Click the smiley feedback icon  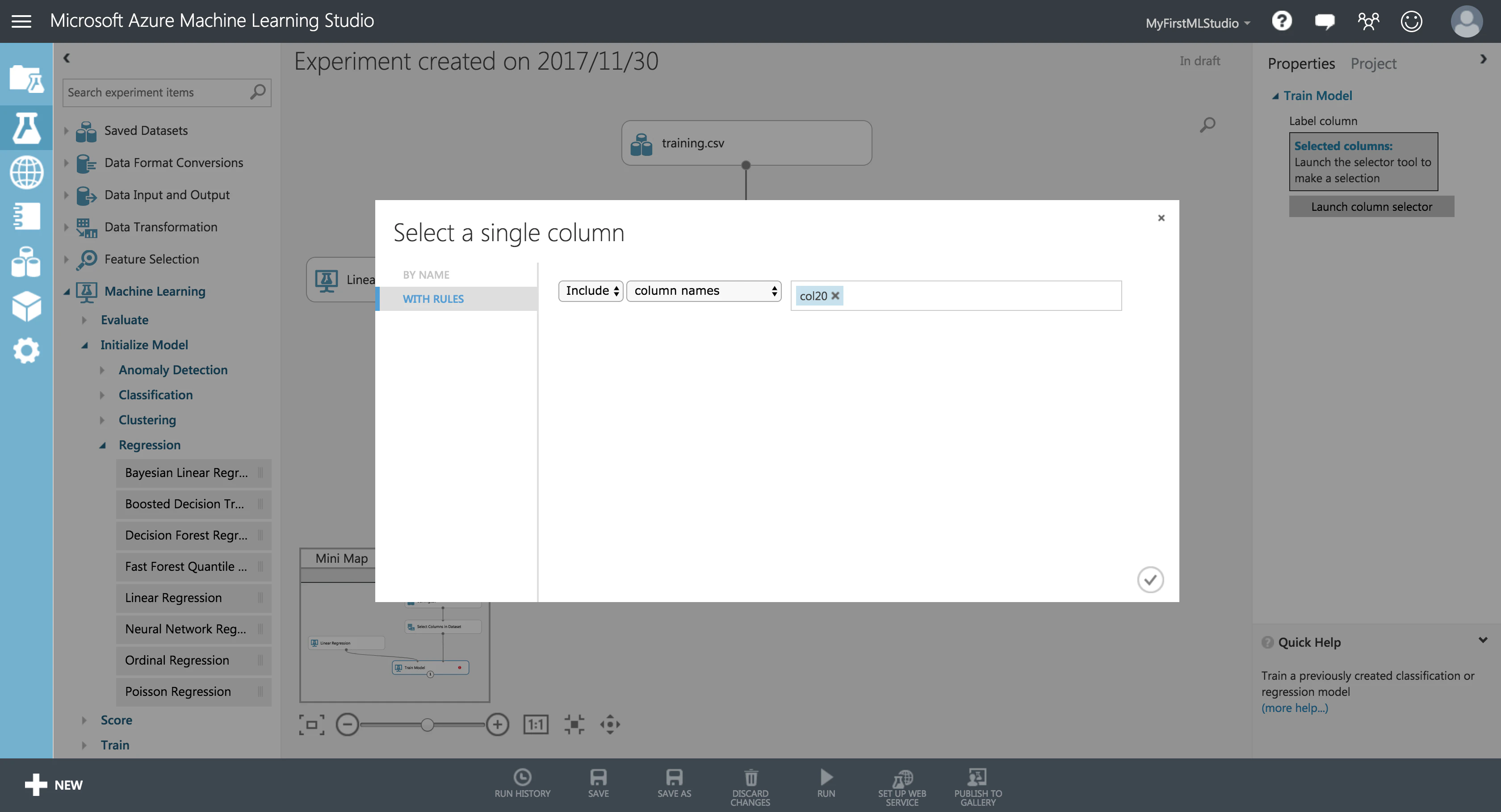[1411, 21]
